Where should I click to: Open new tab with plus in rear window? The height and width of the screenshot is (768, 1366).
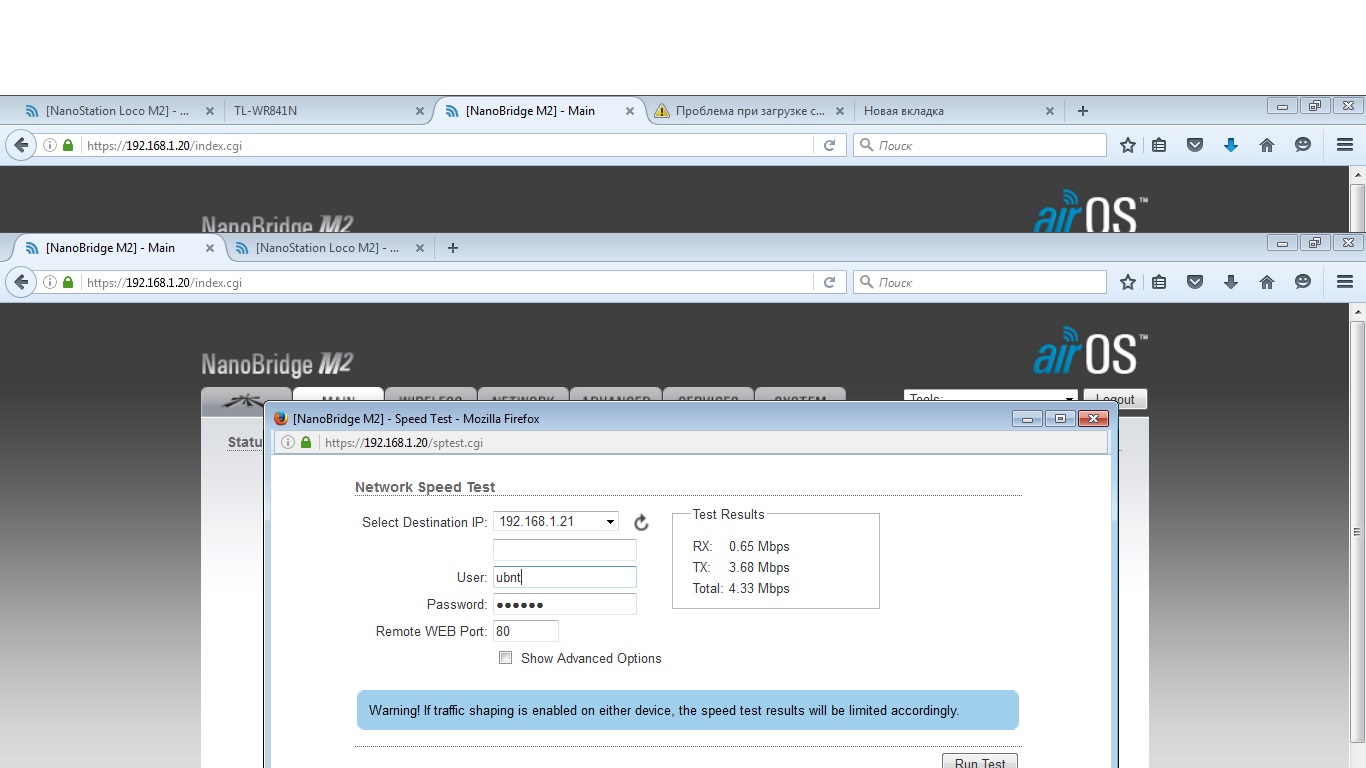(x=1082, y=111)
